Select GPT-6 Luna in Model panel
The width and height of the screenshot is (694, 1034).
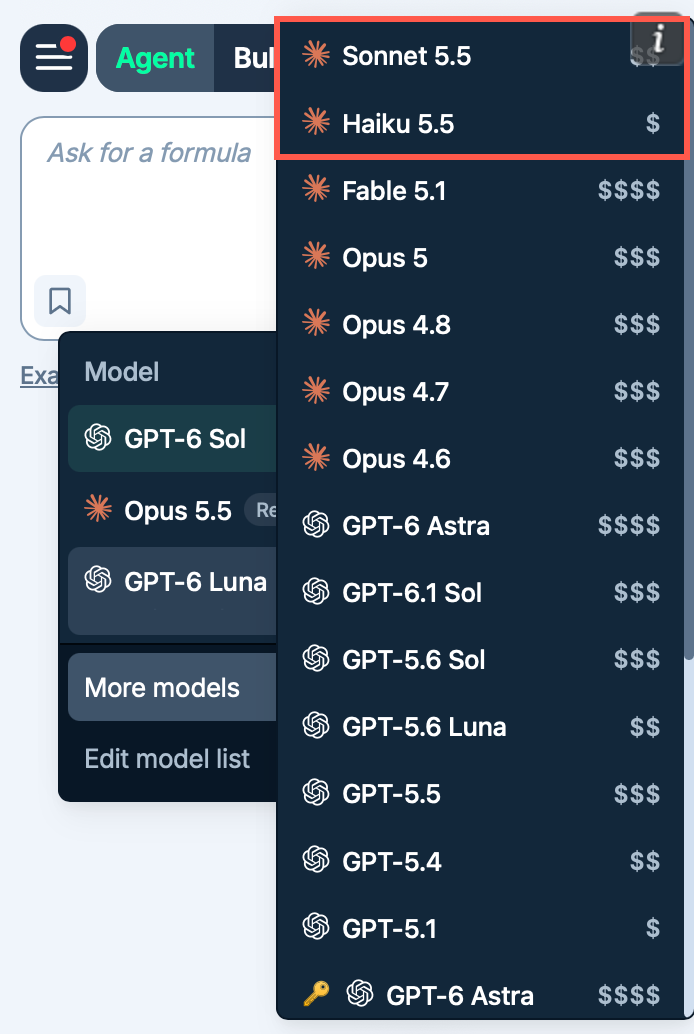(172, 590)
